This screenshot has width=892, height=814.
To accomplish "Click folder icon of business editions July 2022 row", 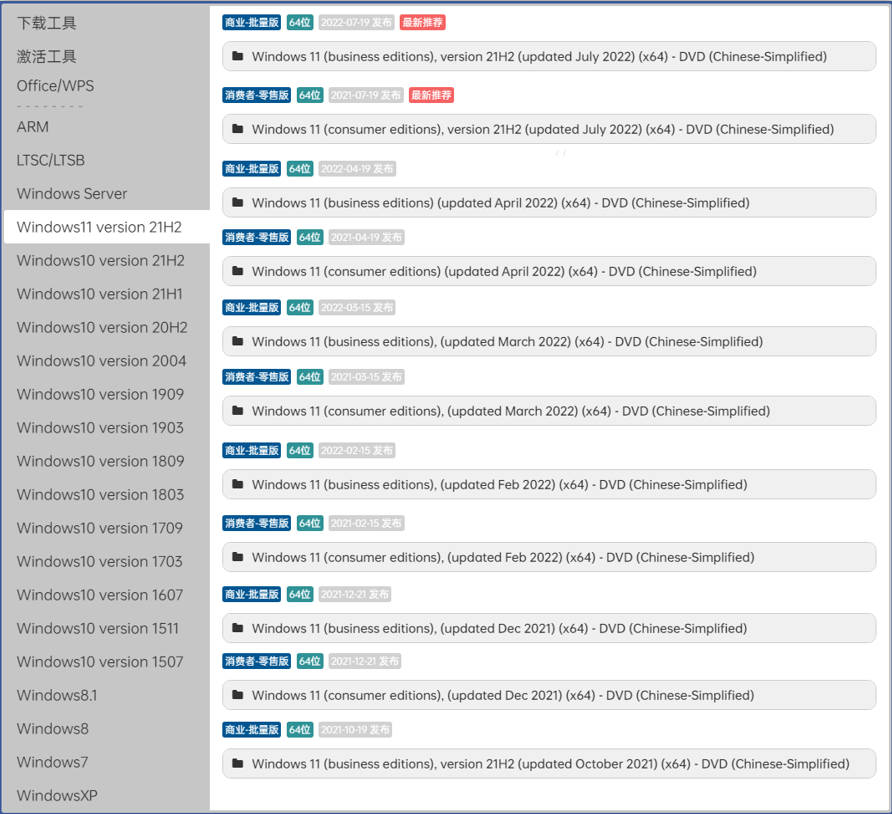I will (x=238, y=56).
